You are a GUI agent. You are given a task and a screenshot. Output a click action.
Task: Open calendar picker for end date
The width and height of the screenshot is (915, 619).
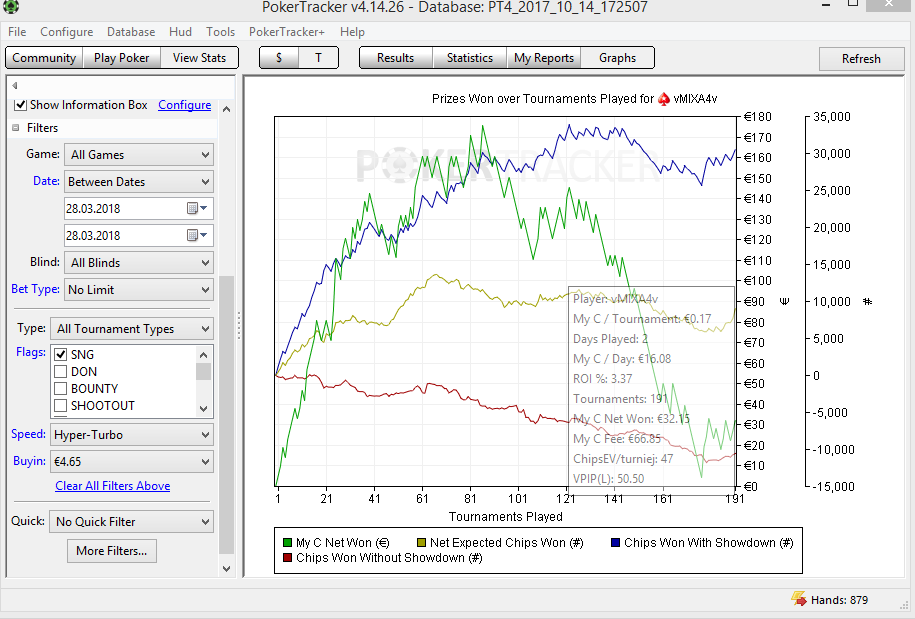197,235
